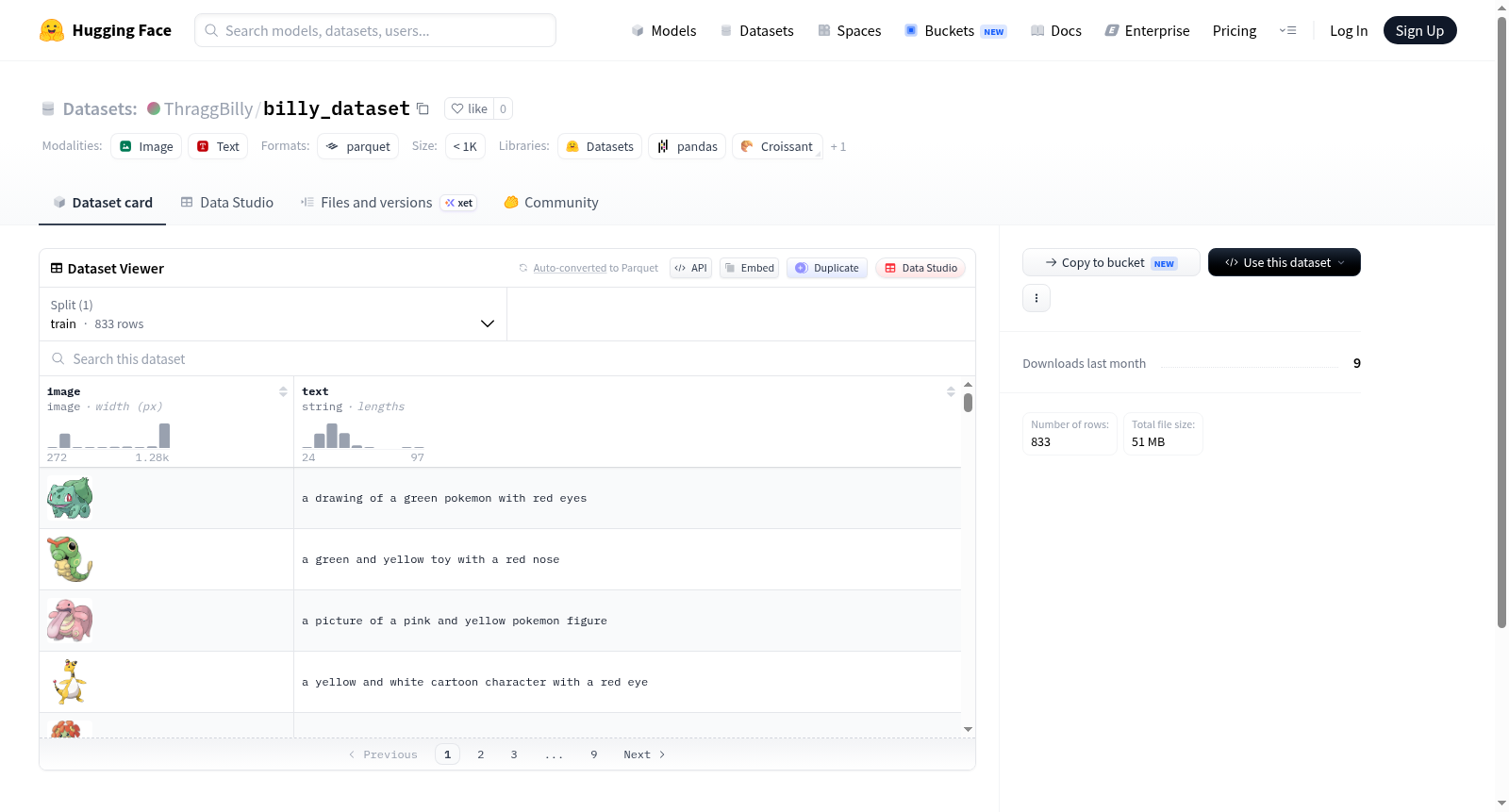Open the yellow and white character thumbnail
Viewport: 1509px width, 812px height.
point(70,682)
